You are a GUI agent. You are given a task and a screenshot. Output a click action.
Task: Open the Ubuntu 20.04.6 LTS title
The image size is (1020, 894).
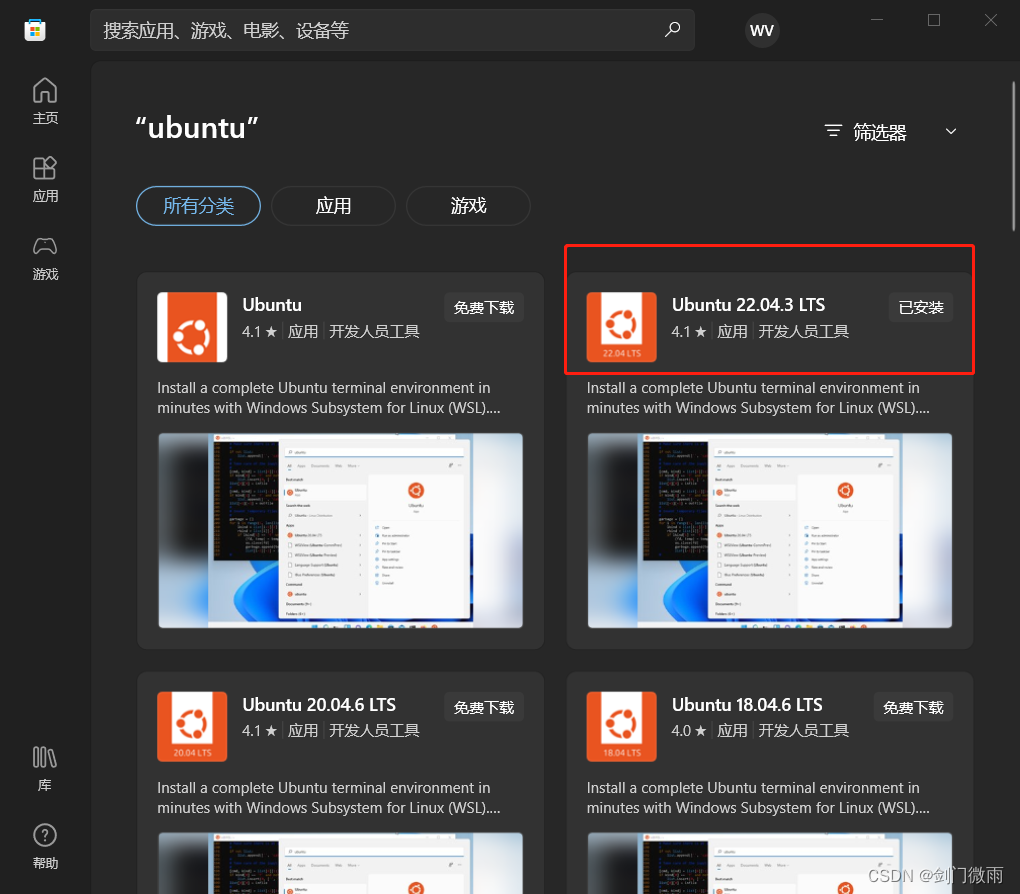(x=319, y=705)
